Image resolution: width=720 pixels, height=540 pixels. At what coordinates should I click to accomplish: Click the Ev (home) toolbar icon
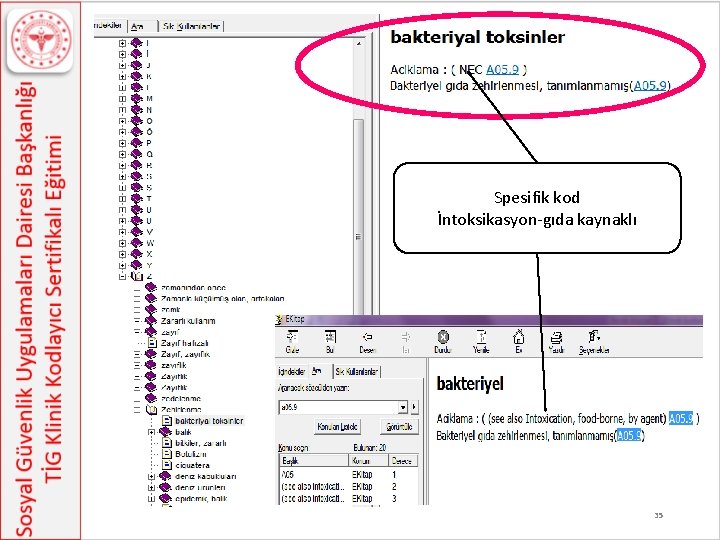[518, 338]
